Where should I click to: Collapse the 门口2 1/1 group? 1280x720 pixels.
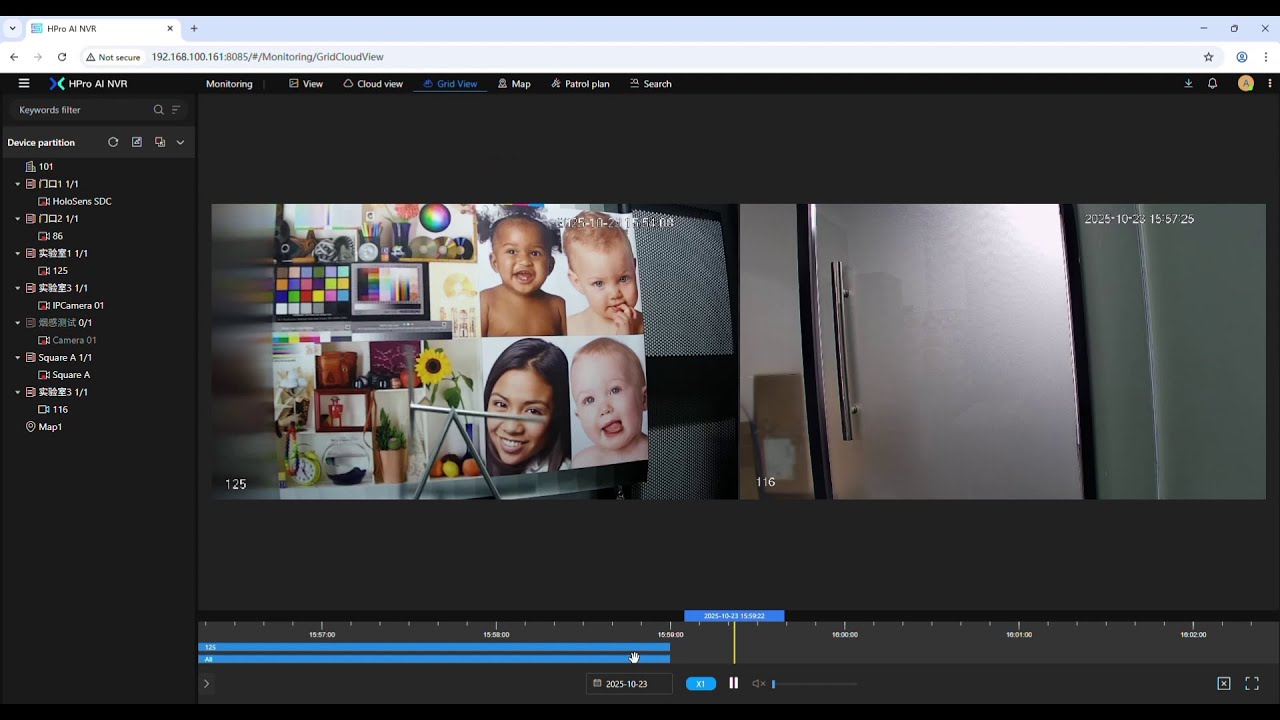pyautogui.click(x=18, y=219)
